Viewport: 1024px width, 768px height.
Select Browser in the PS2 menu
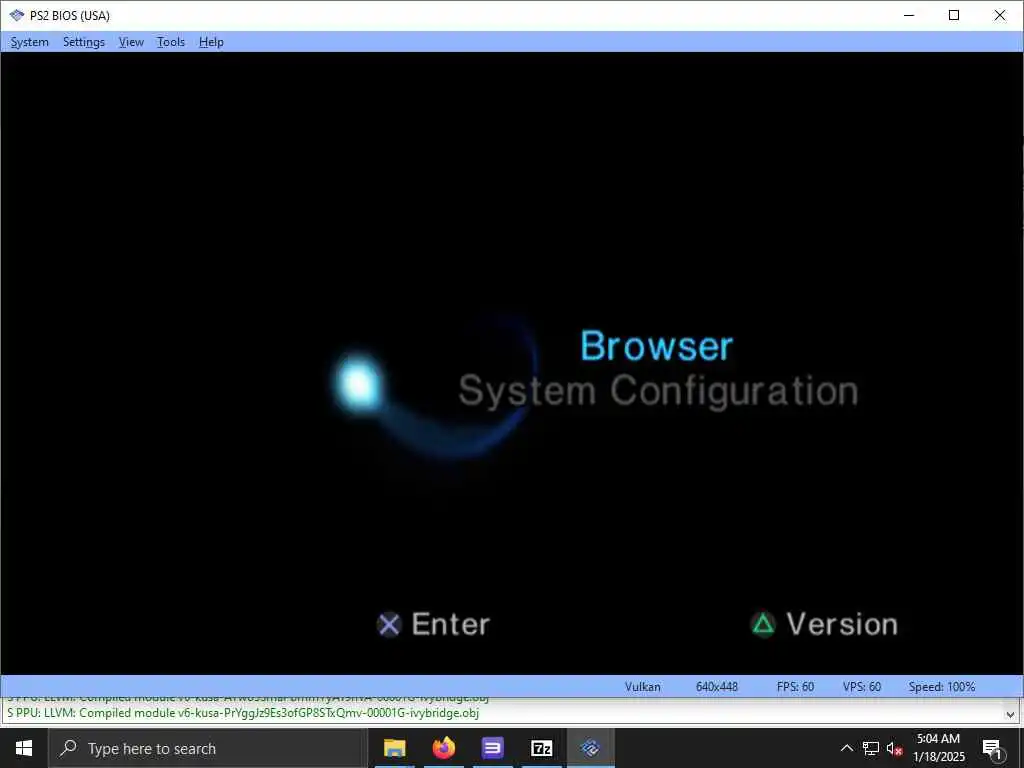click(656, 345)
